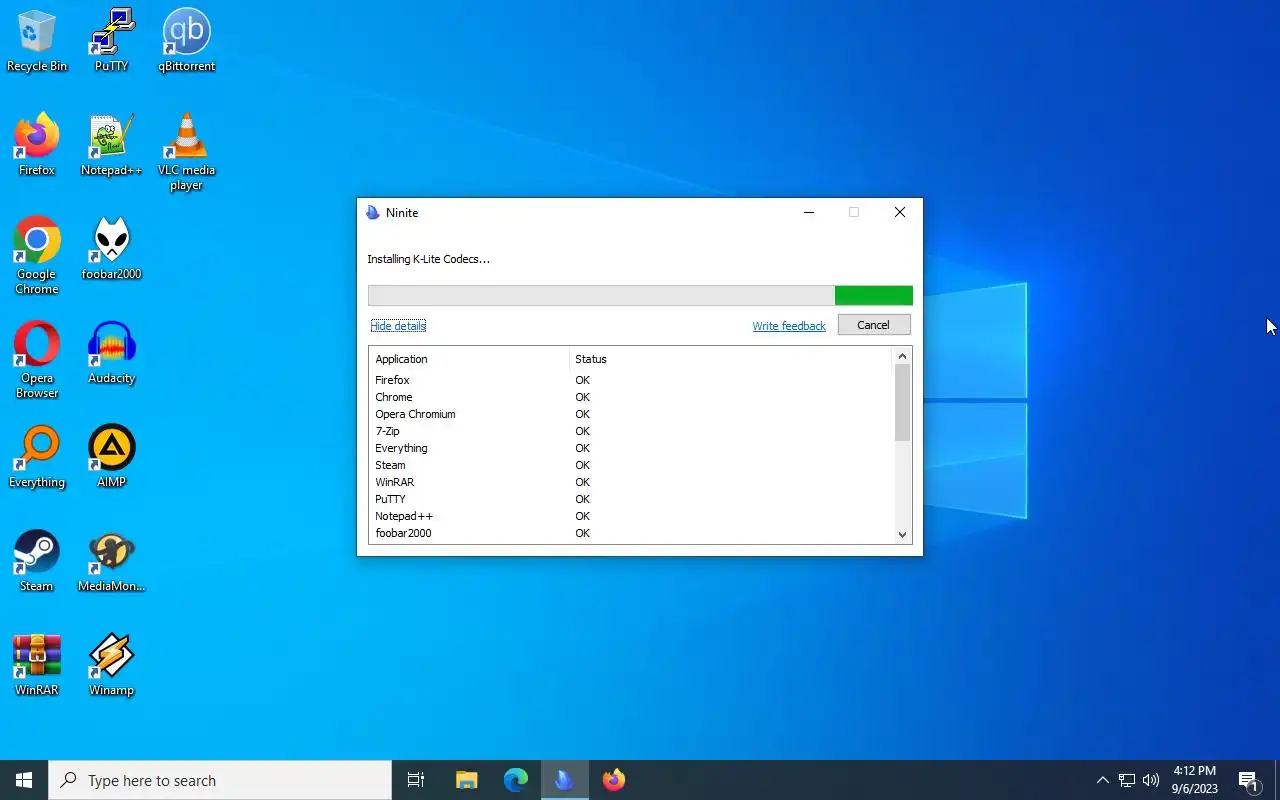This screenshot has width=1280, height=800.
Task: Select the MediaMonkey desktop shortcut
Action: (111, 561)
